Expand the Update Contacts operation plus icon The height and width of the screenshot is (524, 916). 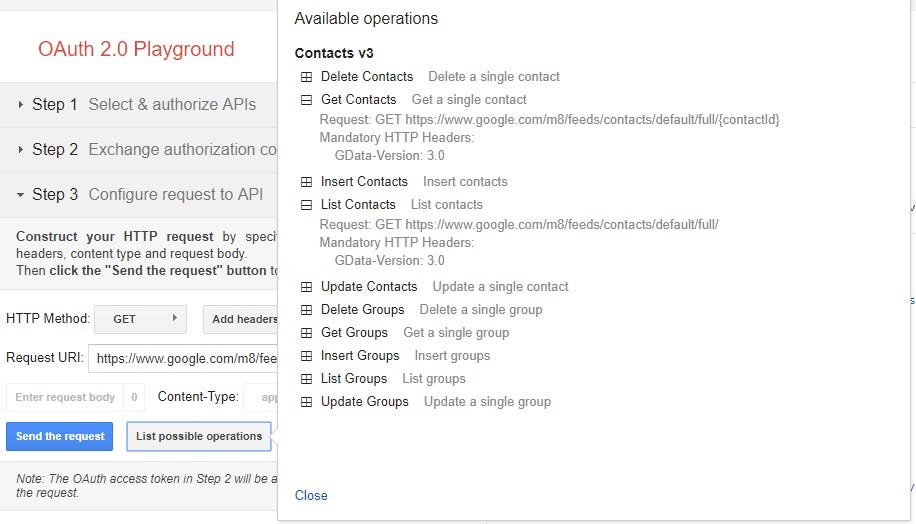coord(306,287)
